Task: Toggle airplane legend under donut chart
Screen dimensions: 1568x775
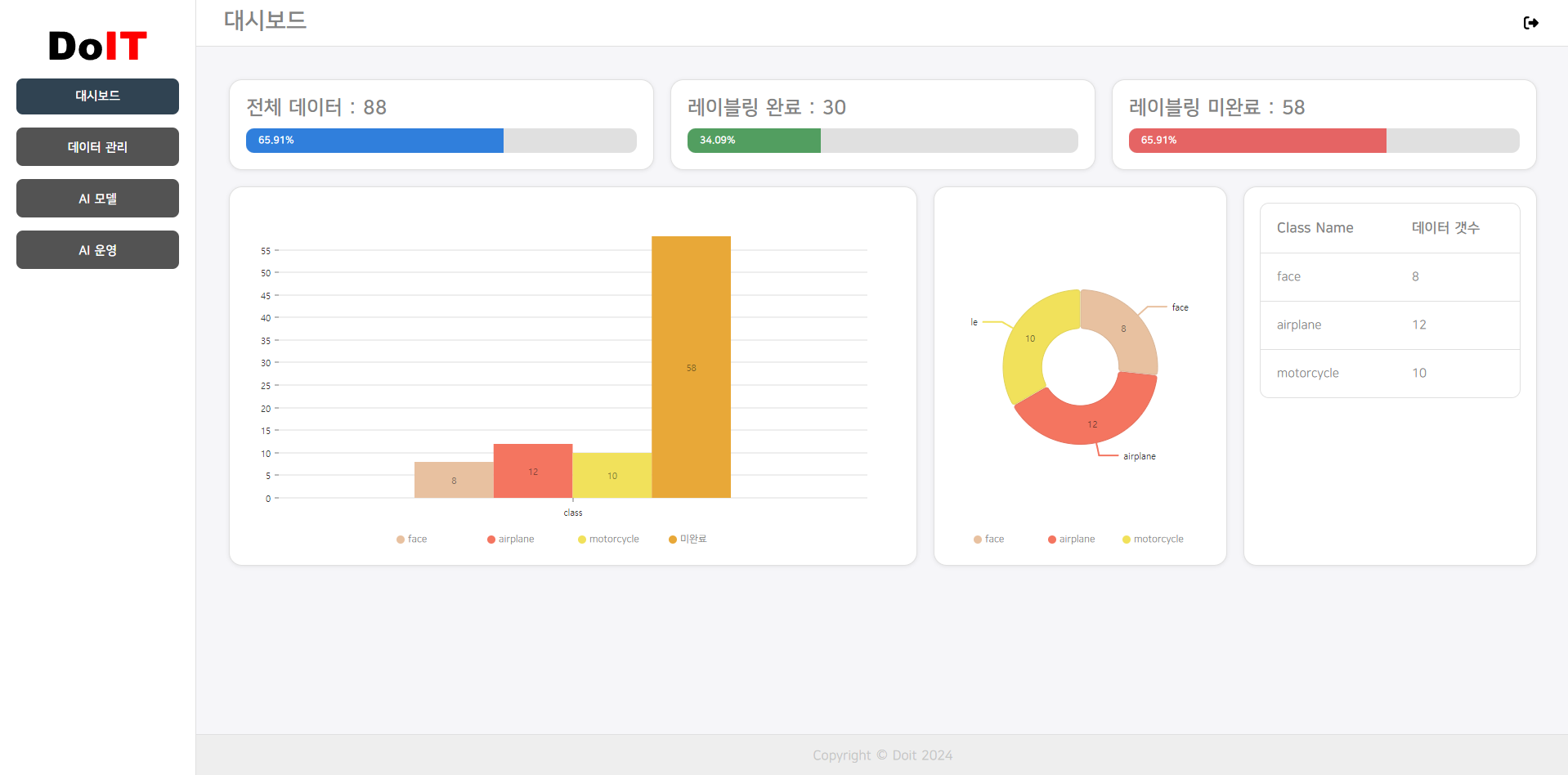Action: (1071, 539)
